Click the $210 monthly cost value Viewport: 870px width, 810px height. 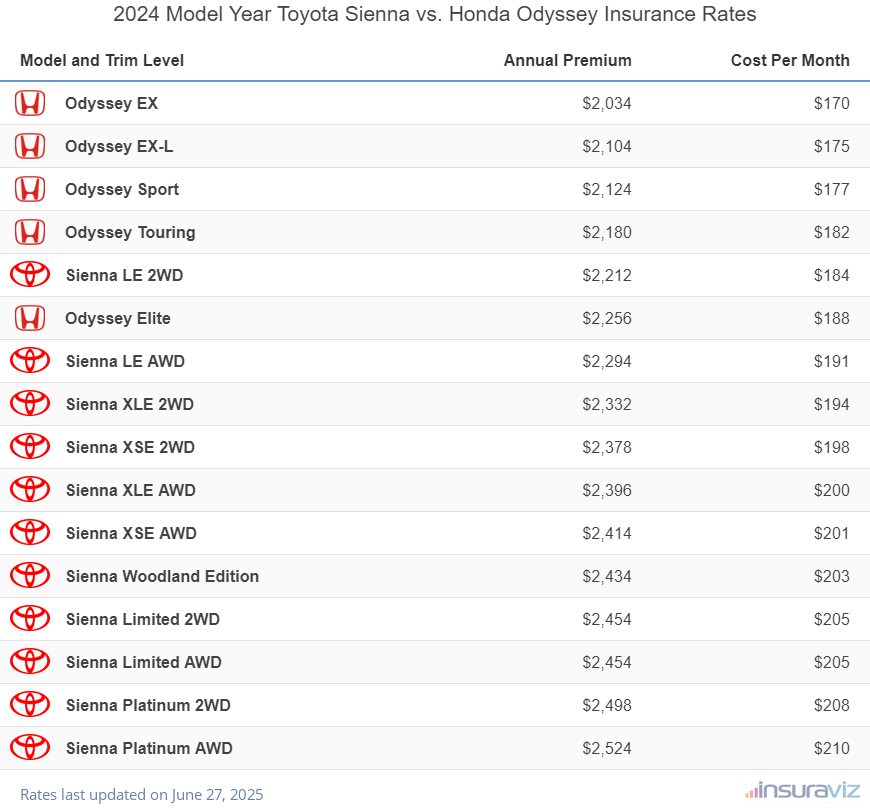coord(832,748)
